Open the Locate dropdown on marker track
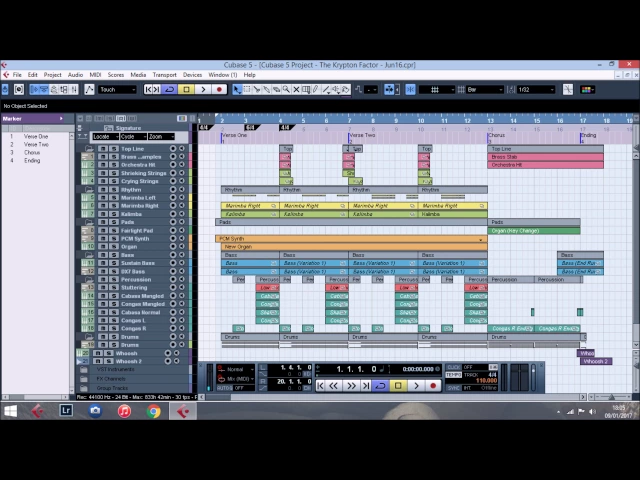Viewport: 640px width, 480px height. click(x=105, y=137)
